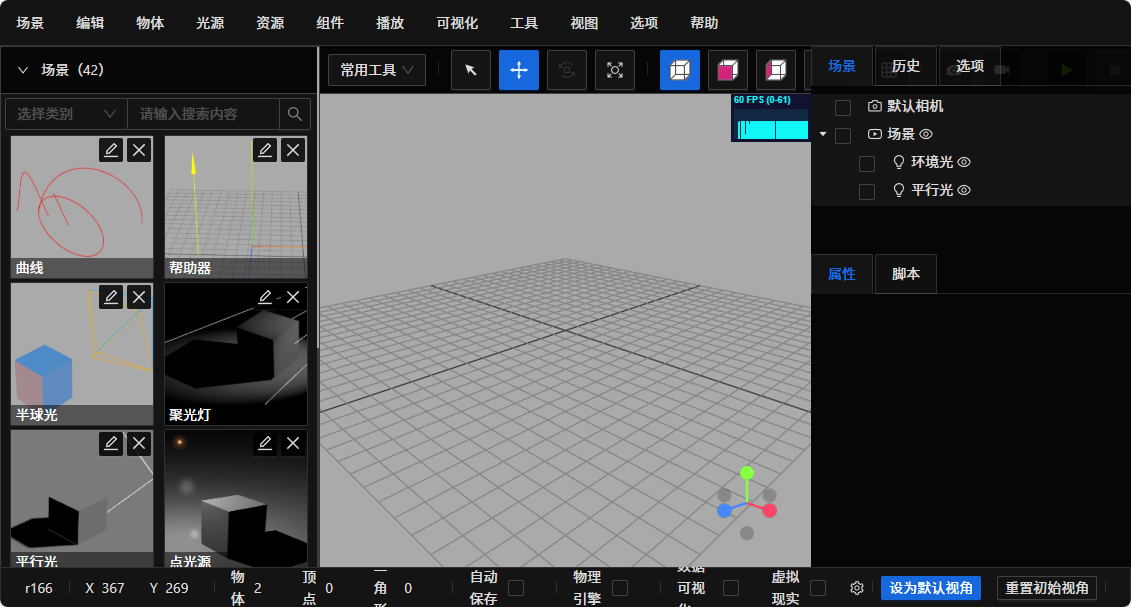Click the search magnifier icon
The width and height of the screenshot is (1131, 607).
[x=295, y=114]
